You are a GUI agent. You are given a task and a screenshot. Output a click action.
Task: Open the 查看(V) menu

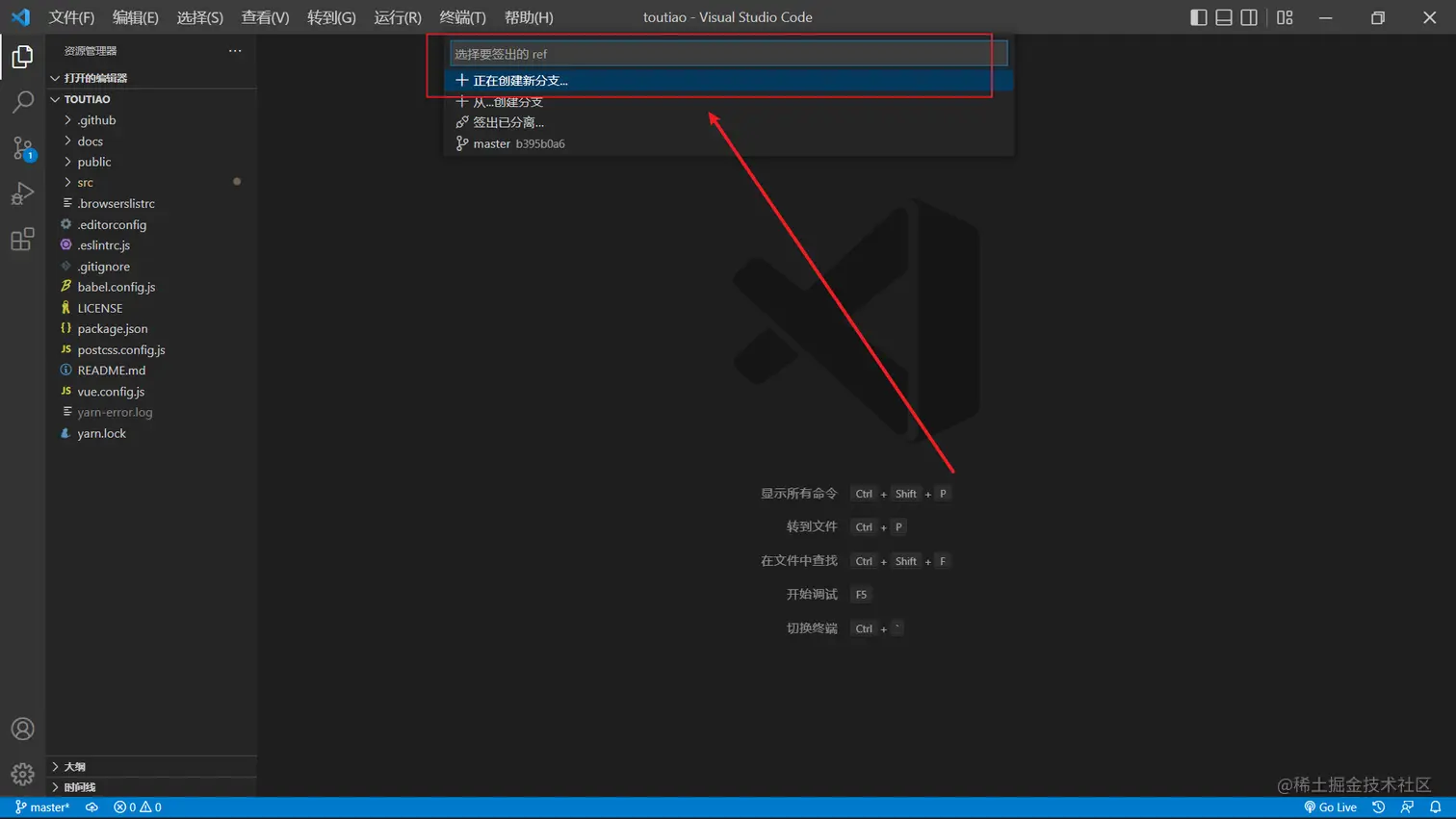(265, 17)
